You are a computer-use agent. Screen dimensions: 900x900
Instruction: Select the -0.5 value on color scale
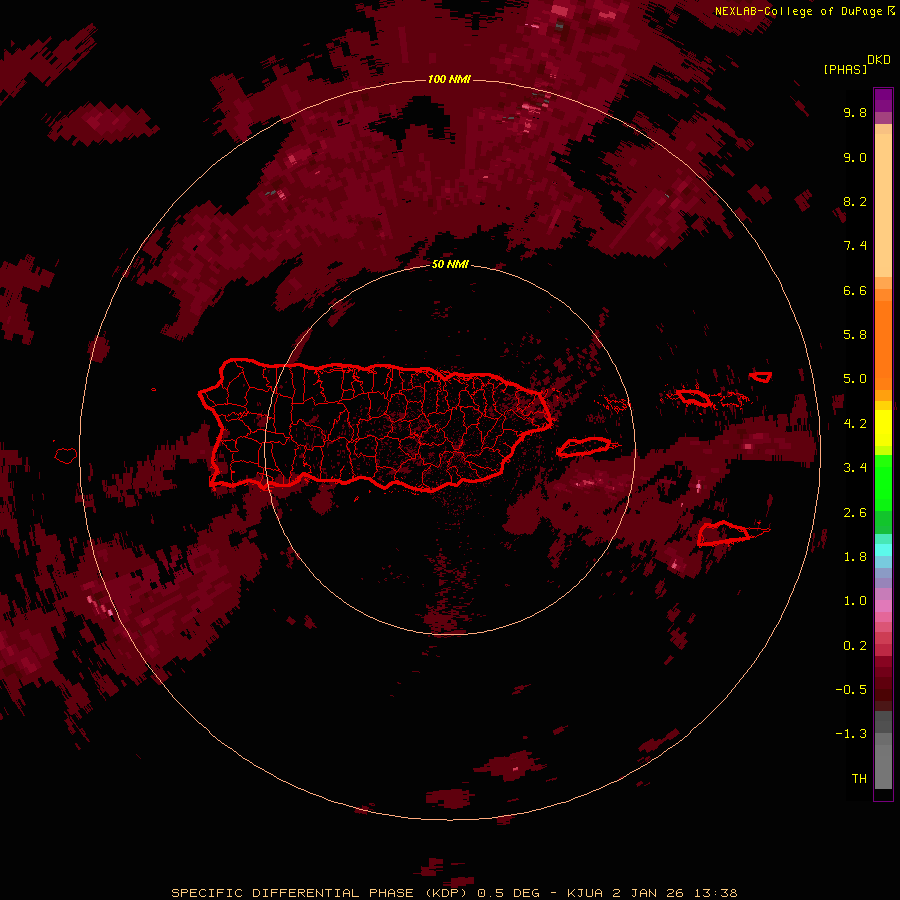click(851, 690)
